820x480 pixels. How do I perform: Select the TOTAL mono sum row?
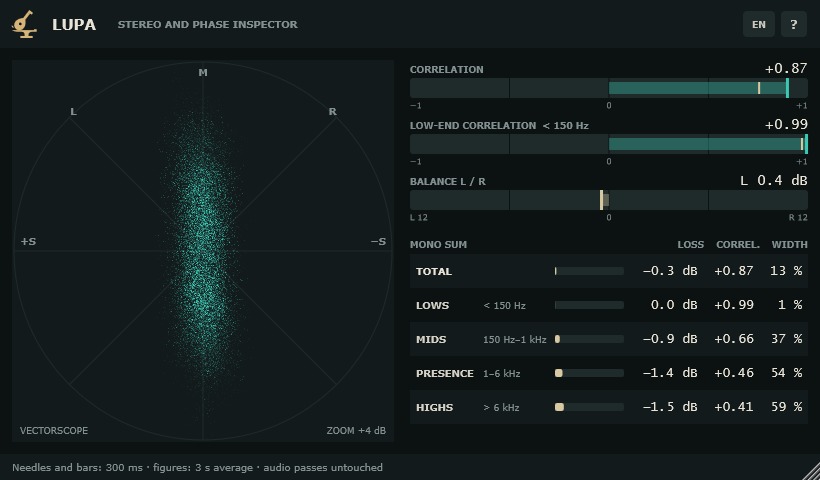[x=609, y=271]
